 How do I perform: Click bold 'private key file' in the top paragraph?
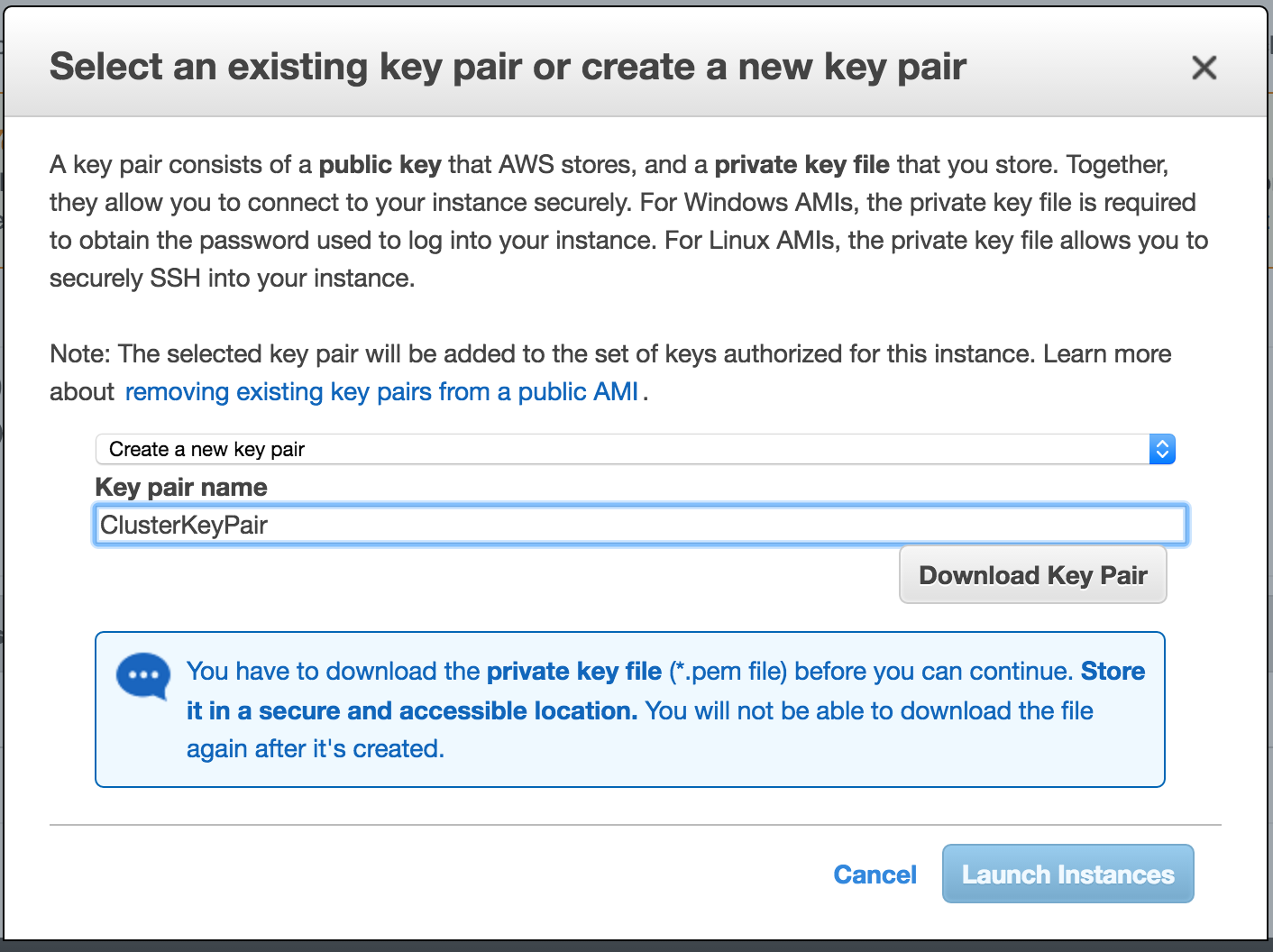[801, 165]
